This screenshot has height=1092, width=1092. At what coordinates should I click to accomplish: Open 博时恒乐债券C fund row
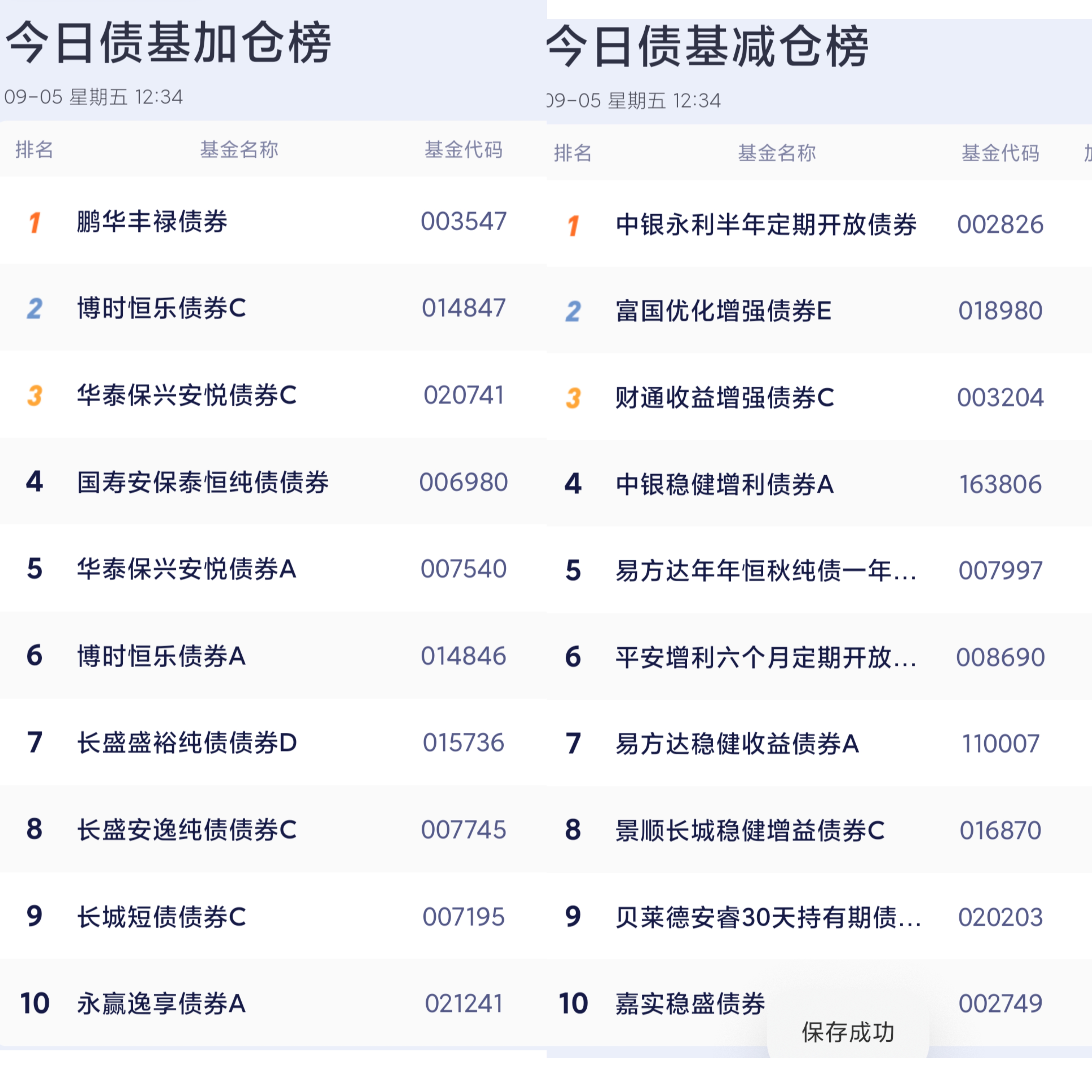coord(273,307)
